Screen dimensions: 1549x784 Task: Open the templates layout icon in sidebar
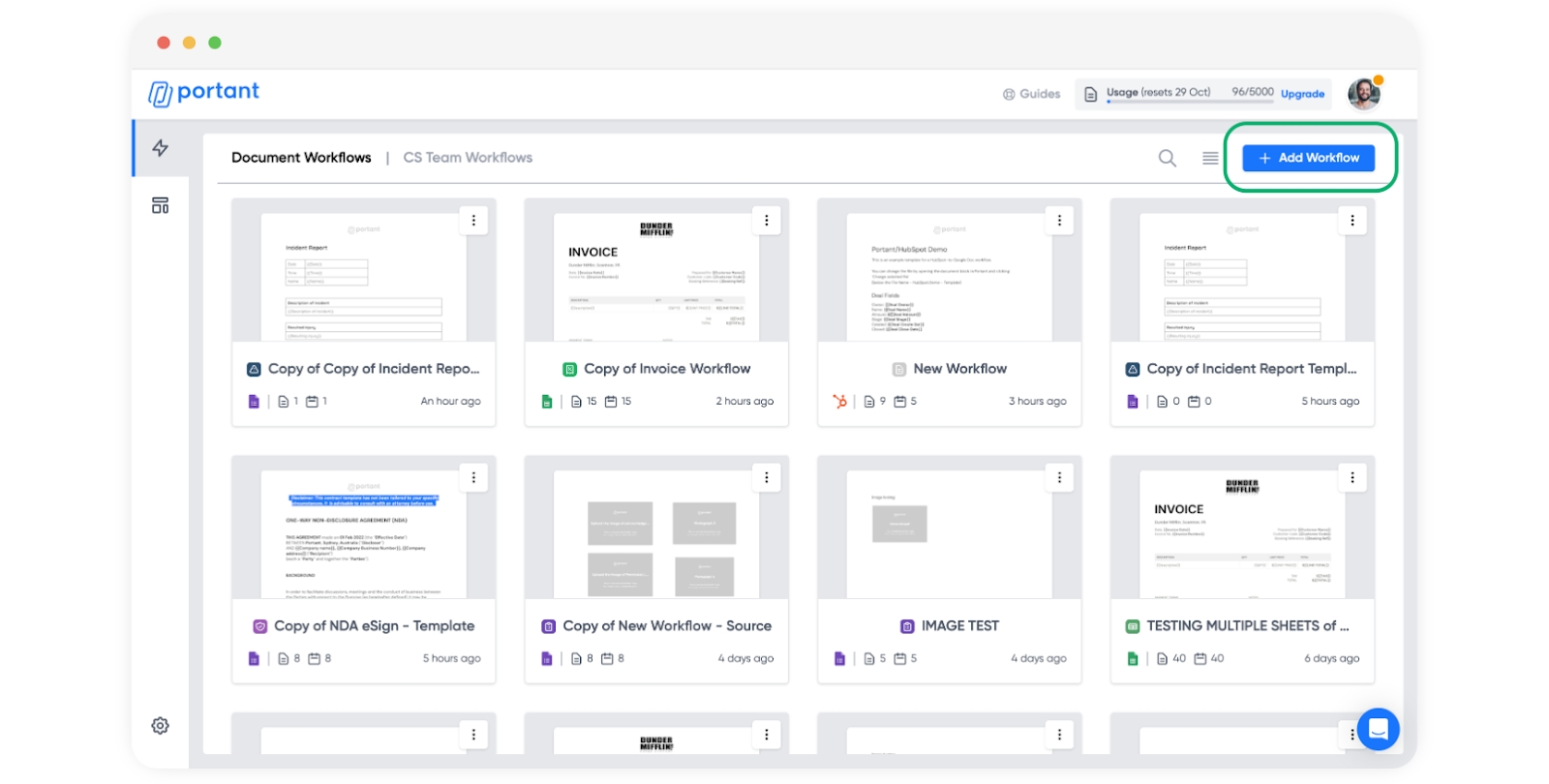[x=161, y=205]
